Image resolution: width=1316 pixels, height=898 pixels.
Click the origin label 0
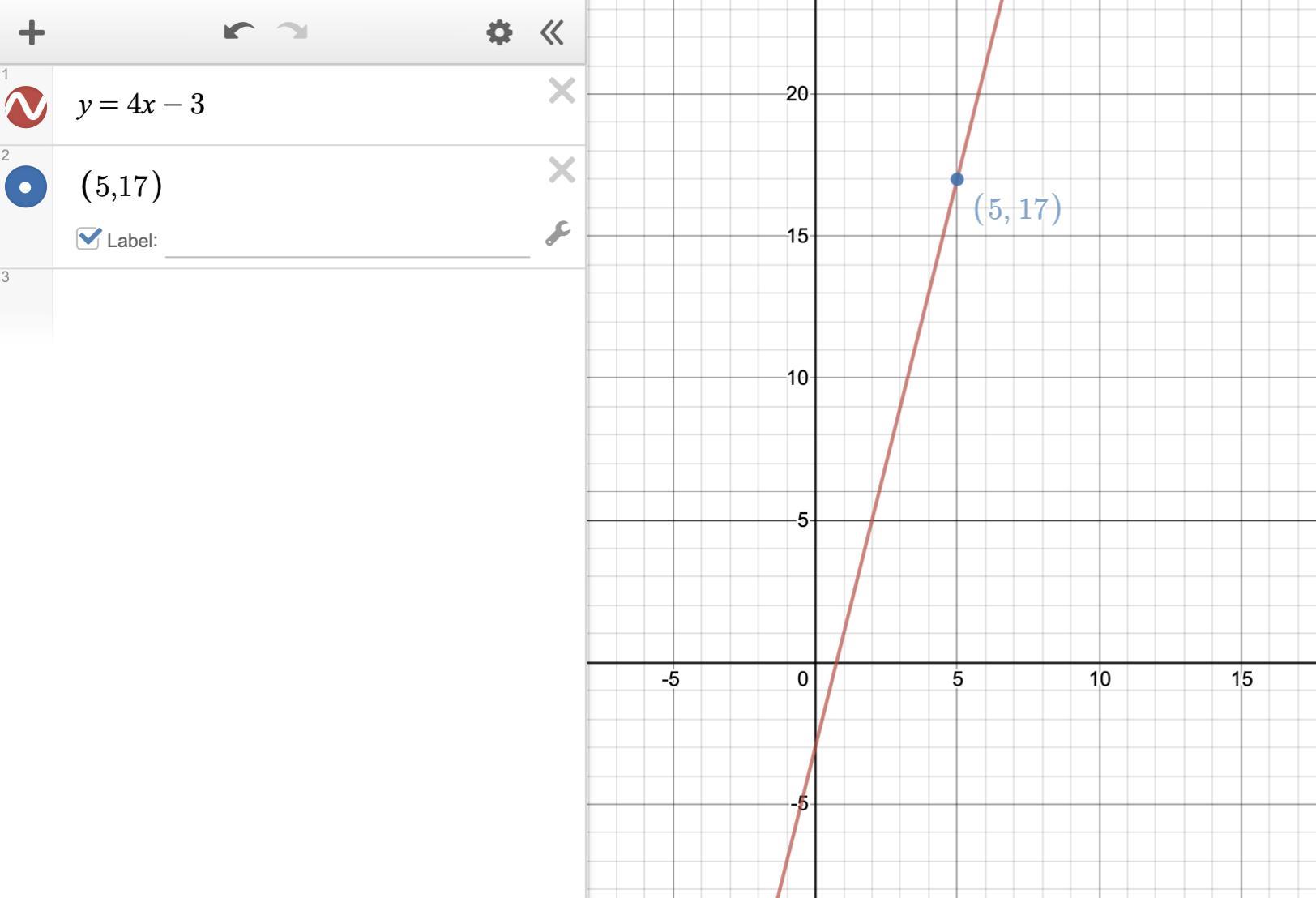(x=802, y=679)
